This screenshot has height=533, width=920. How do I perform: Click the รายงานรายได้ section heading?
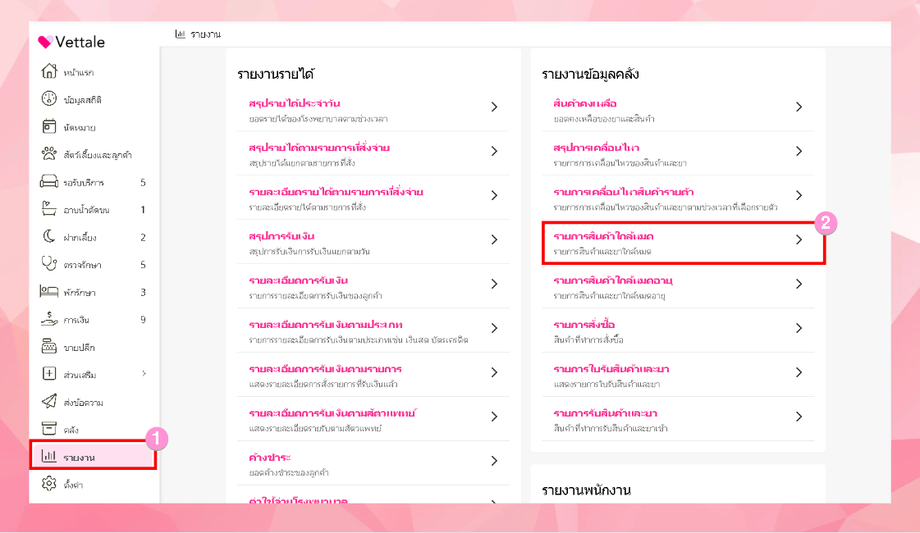click(276, 75)
